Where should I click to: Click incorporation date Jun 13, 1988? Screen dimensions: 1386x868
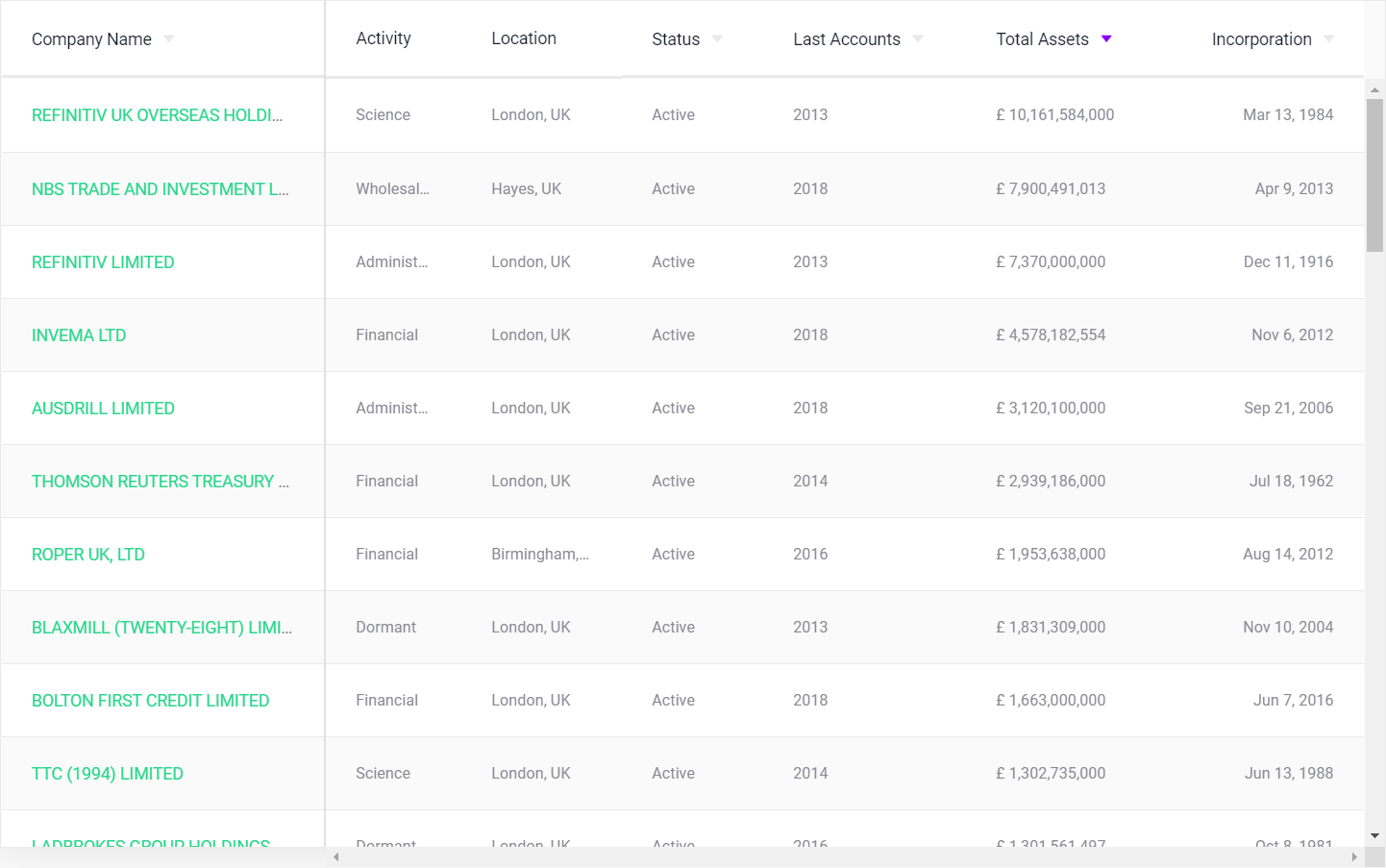click(x=1289, y=773)
